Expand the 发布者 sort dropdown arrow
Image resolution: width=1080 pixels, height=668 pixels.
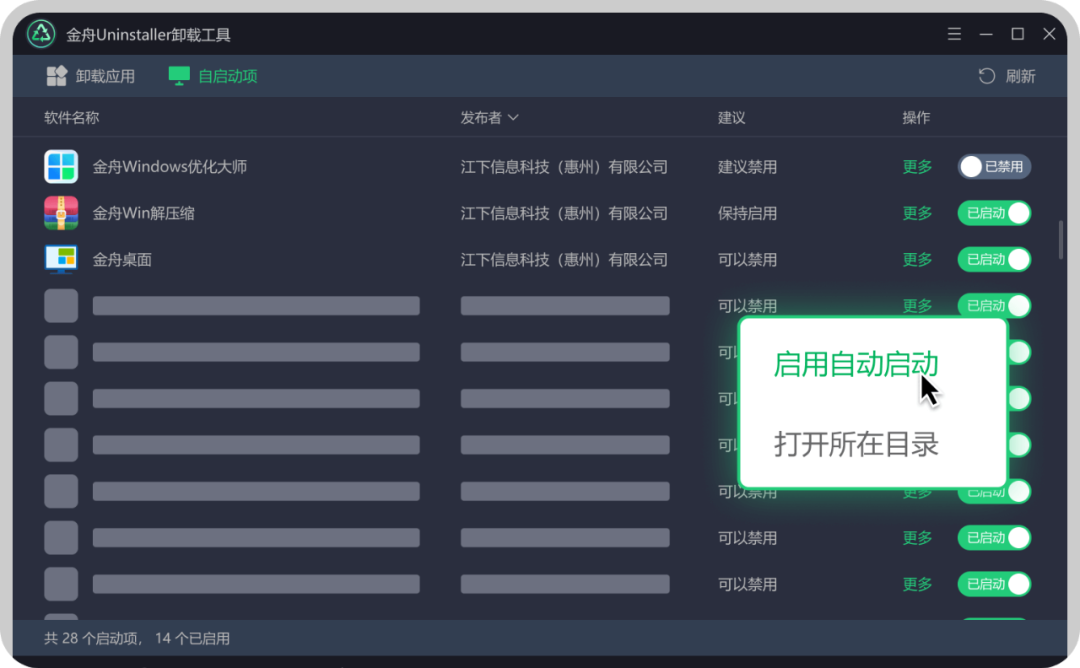[x=513, y=118]
